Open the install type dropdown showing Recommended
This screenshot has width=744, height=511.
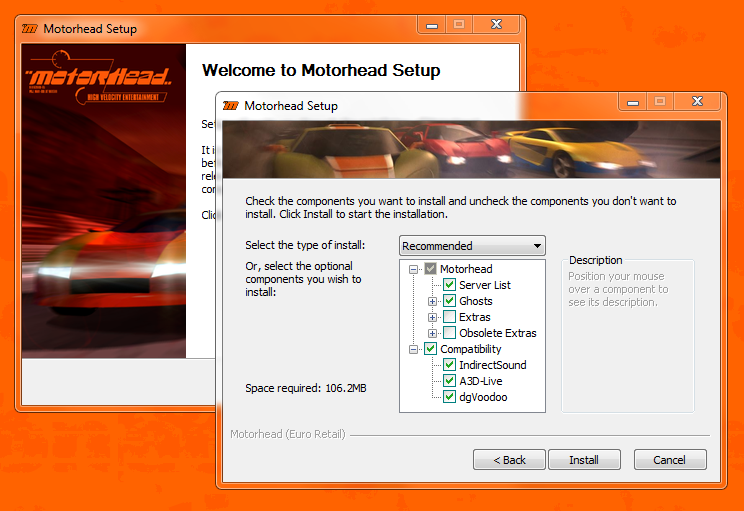coord(472,246)
